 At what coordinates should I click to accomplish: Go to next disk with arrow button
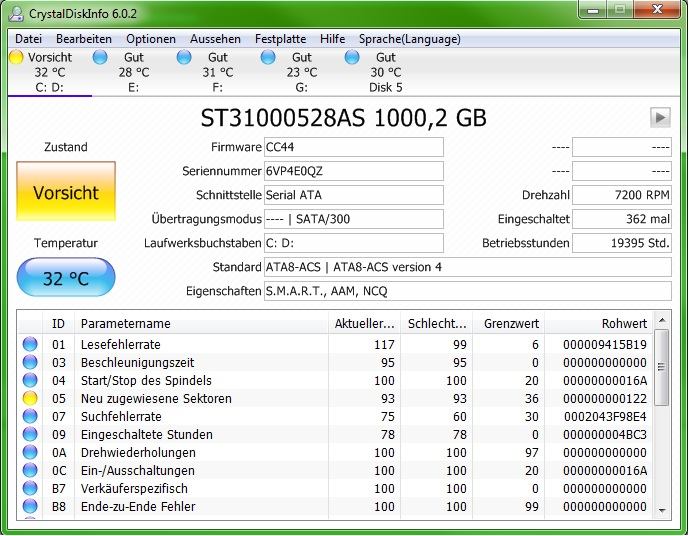point(660,117)
